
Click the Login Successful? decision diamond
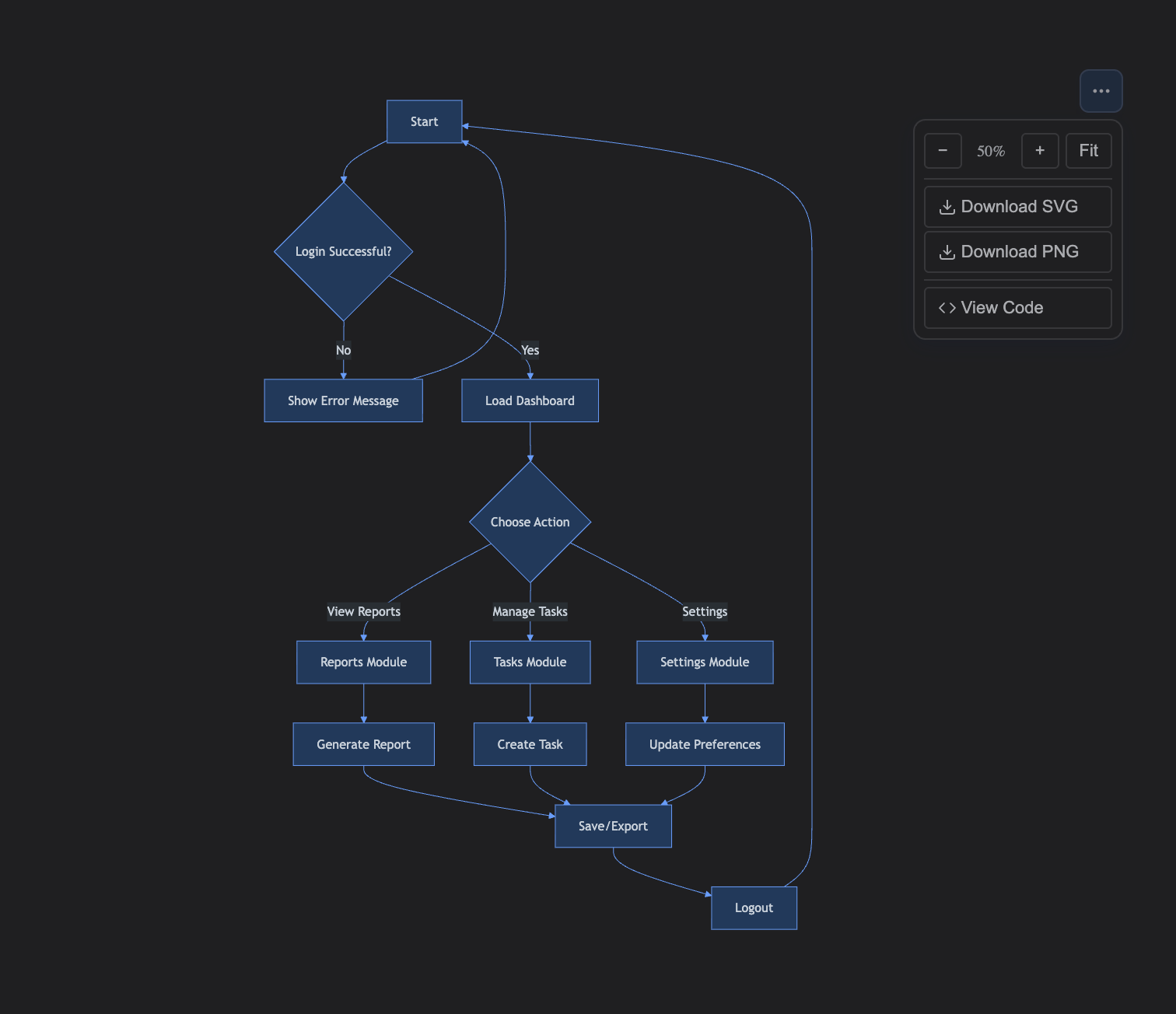[344, 251]
